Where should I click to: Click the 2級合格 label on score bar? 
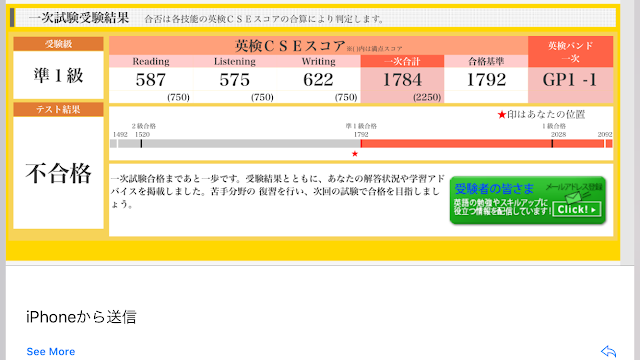click(x=144, y=126)
